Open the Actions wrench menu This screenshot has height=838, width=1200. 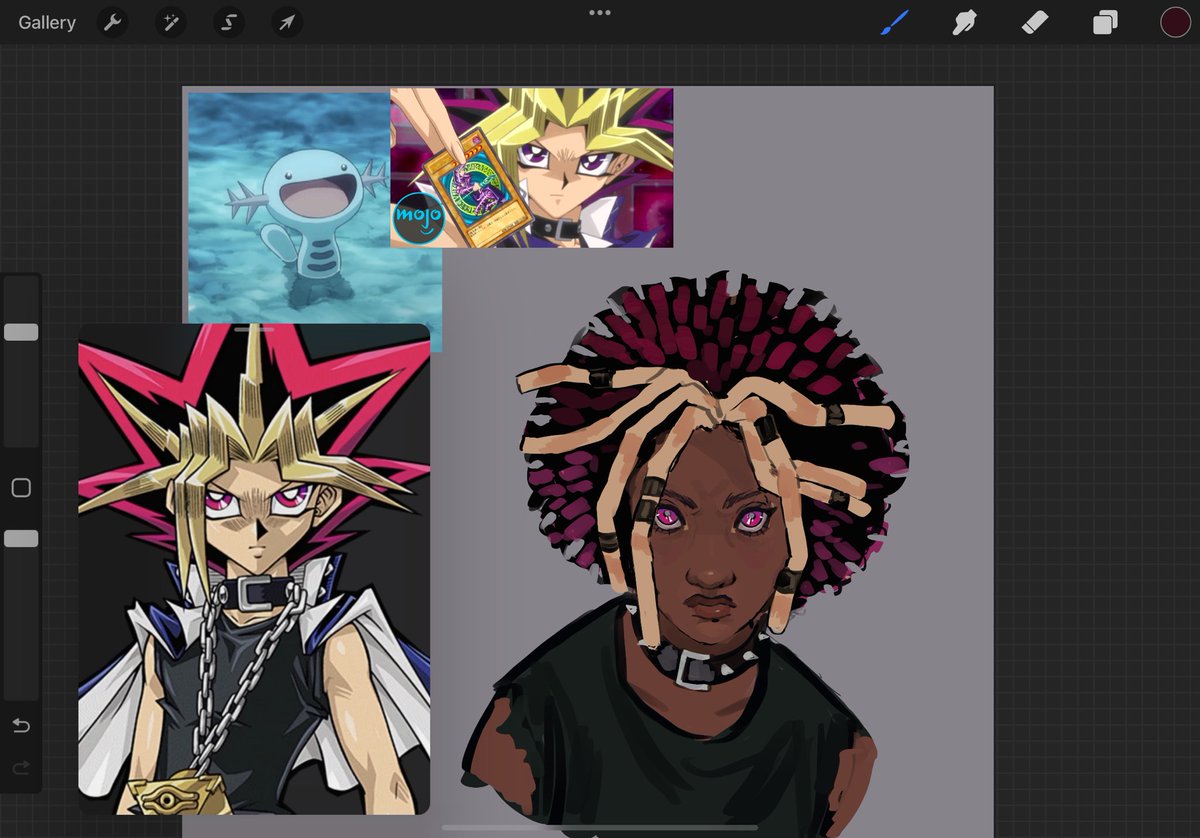tap(113, 22)
